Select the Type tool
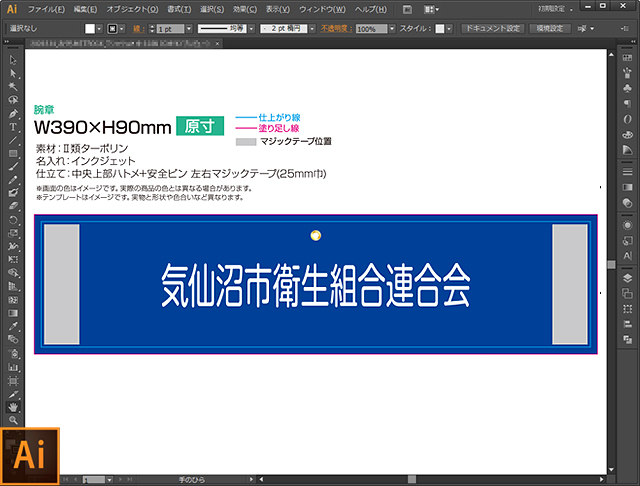This screenshot has height=486, width=640. (x=13, y=127)
